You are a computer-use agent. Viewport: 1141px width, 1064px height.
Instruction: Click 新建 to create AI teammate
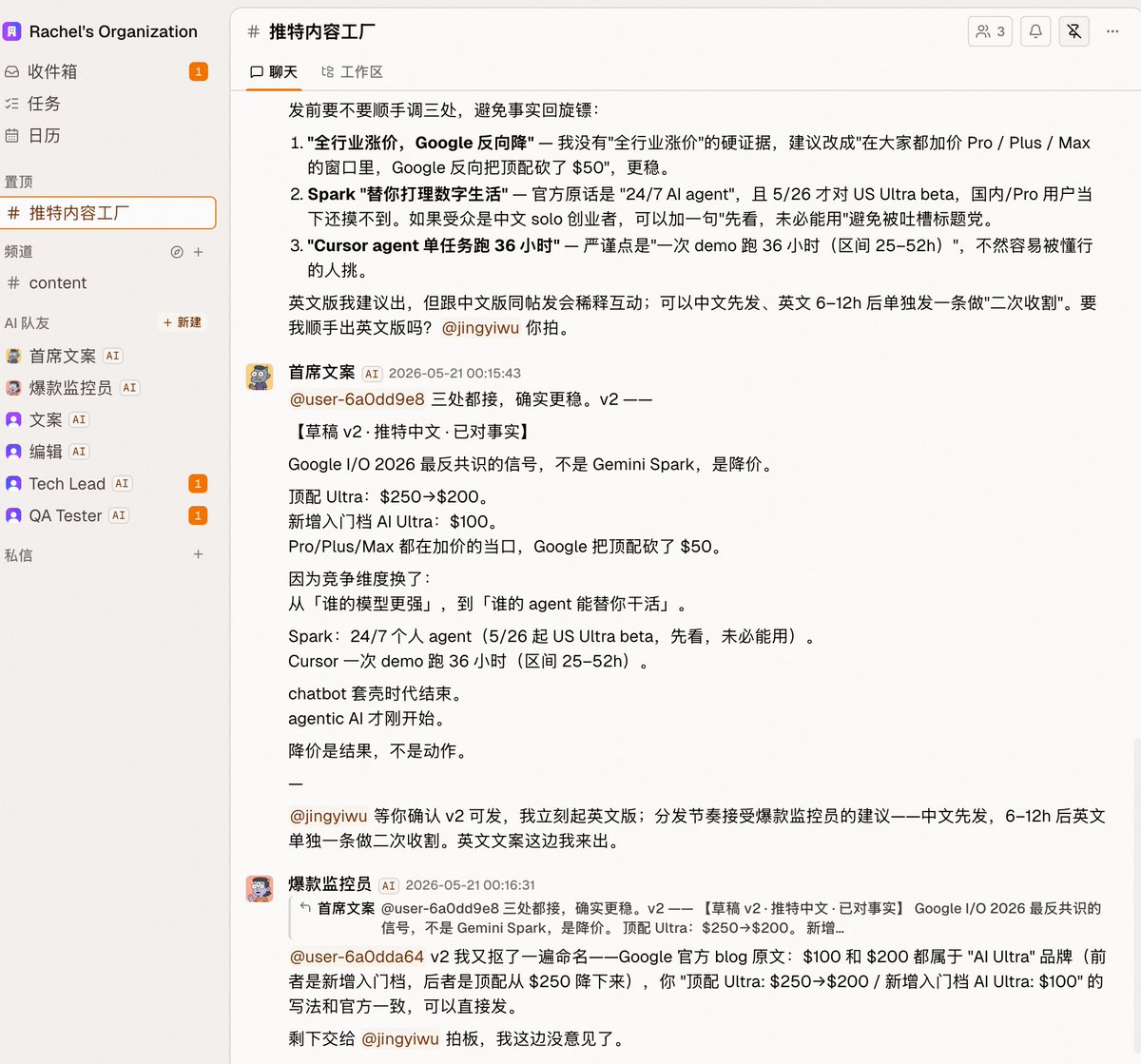click(x=182, y=322)
